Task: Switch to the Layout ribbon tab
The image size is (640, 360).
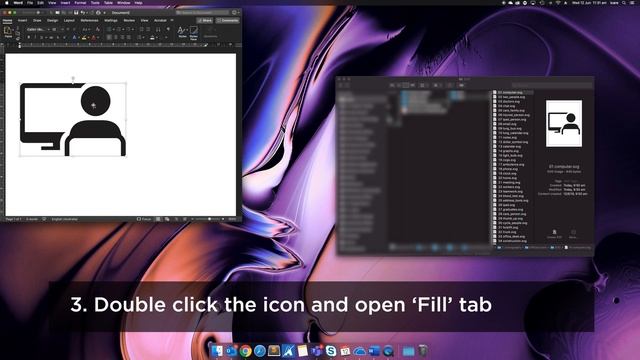Action: 69,20
